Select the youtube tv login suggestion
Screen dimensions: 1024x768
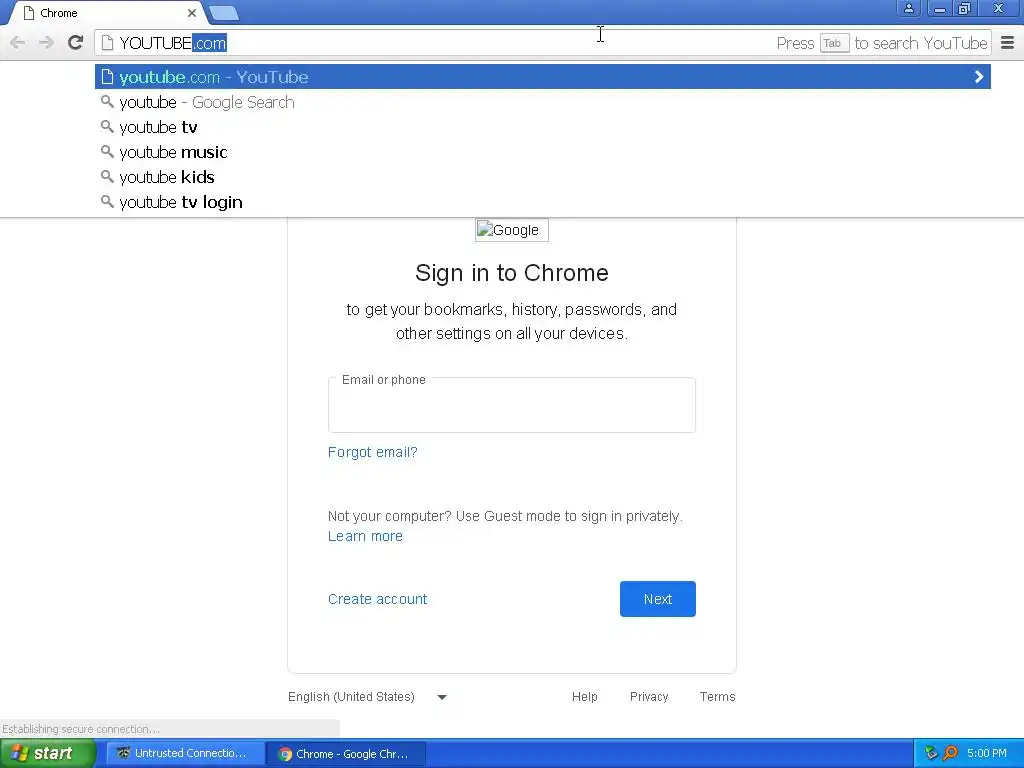point(543,202)
